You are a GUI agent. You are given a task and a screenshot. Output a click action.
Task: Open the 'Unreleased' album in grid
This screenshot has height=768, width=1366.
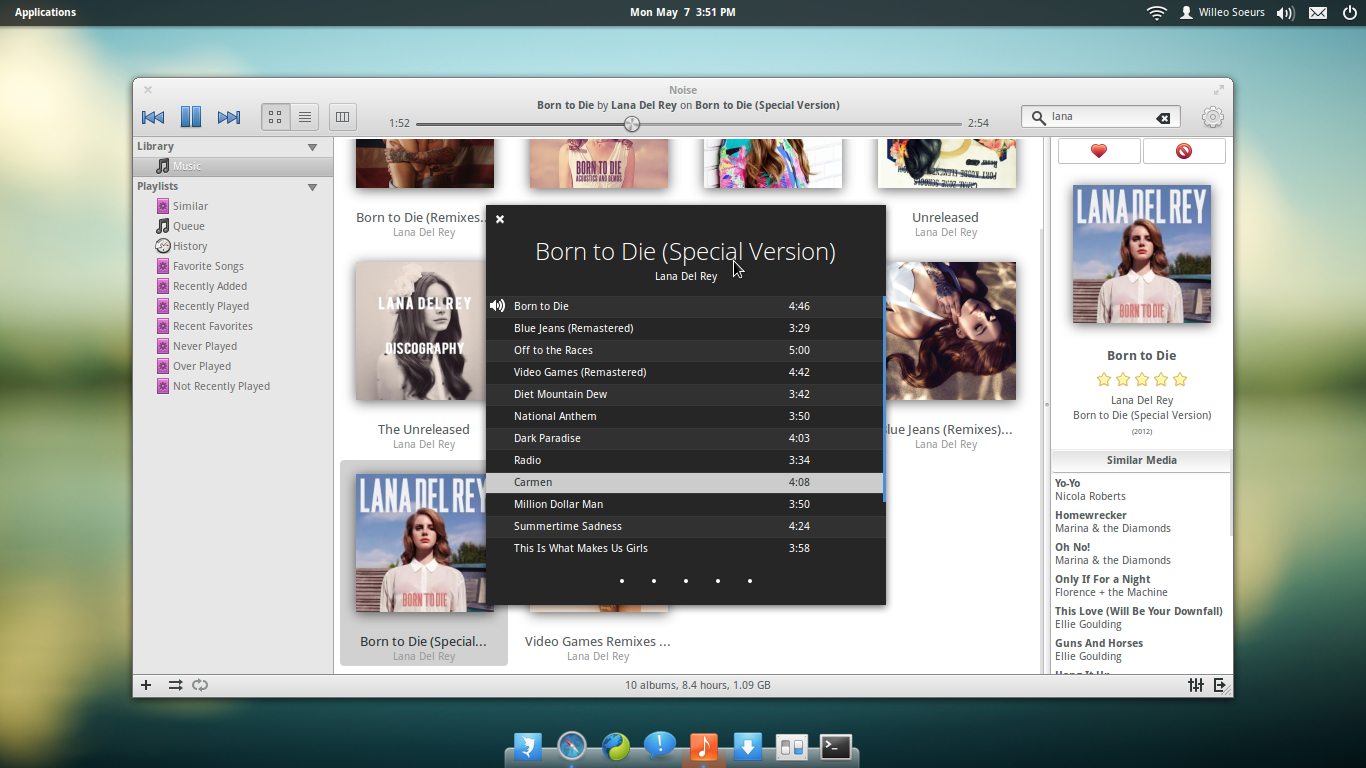pos(946,163)
